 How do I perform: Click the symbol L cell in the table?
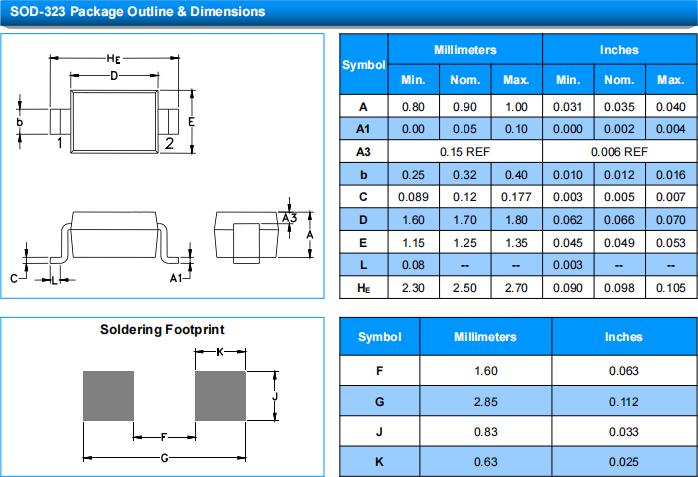[x=363, y=265]
